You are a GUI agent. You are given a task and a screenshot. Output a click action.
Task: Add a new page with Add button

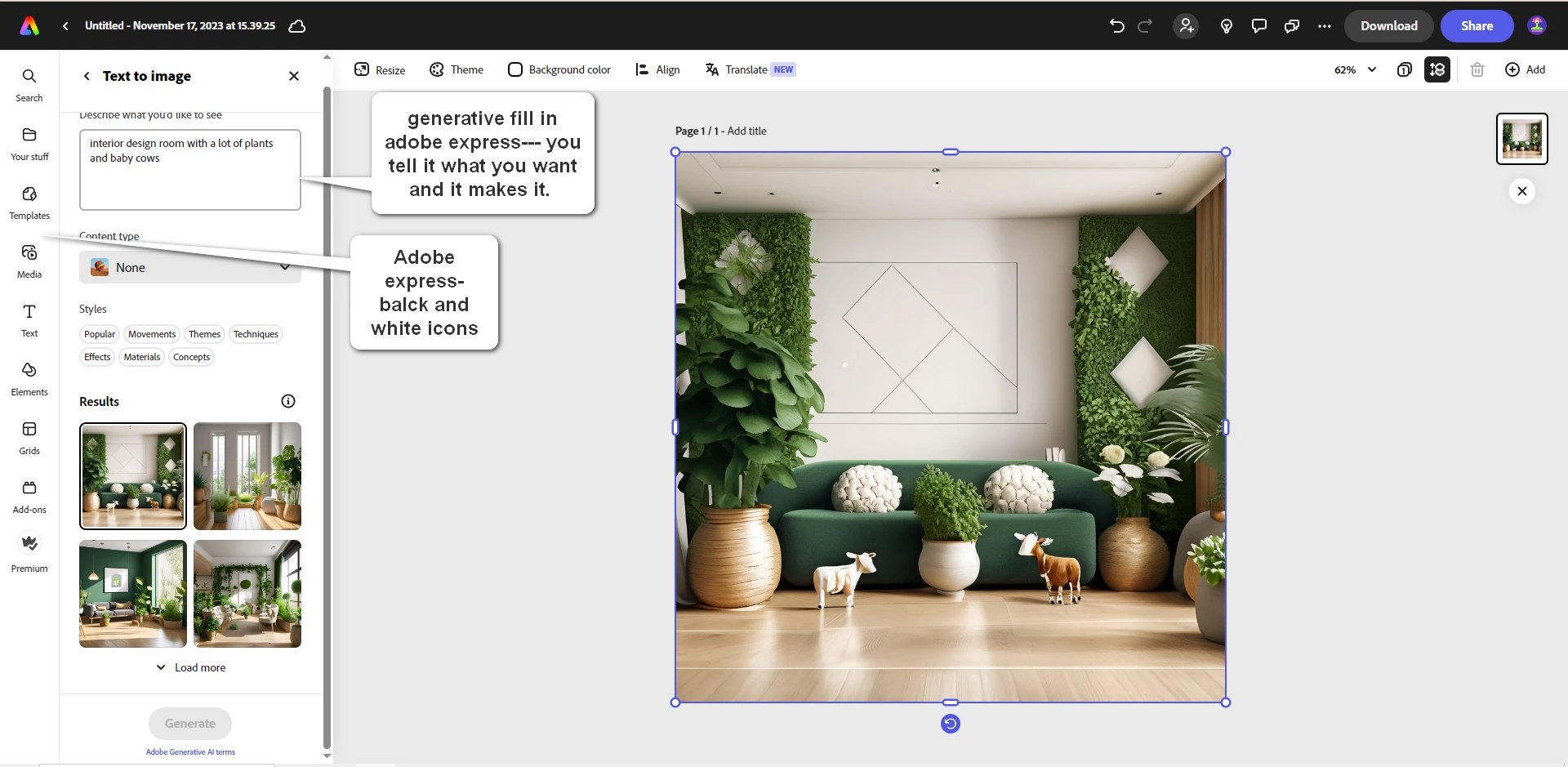(1525, 69)
